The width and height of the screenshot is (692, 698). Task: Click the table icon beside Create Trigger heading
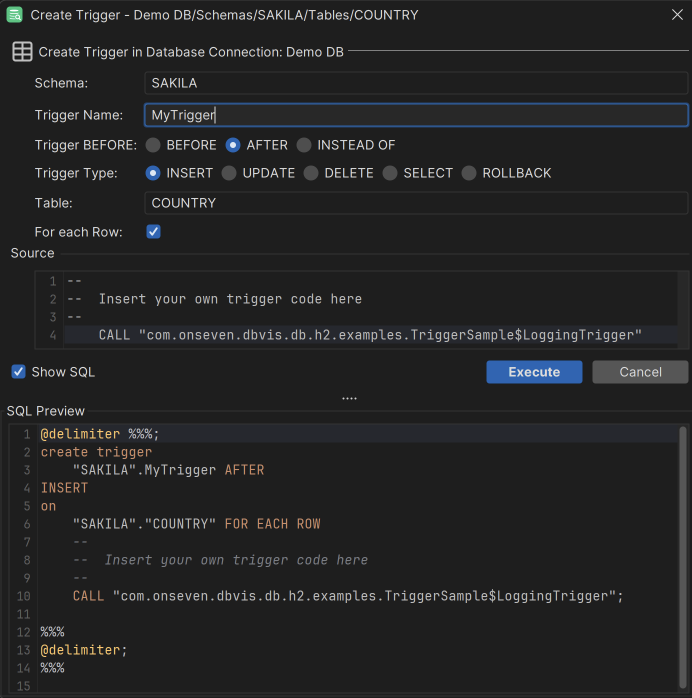pyautogui.click(x=21, y=52)
